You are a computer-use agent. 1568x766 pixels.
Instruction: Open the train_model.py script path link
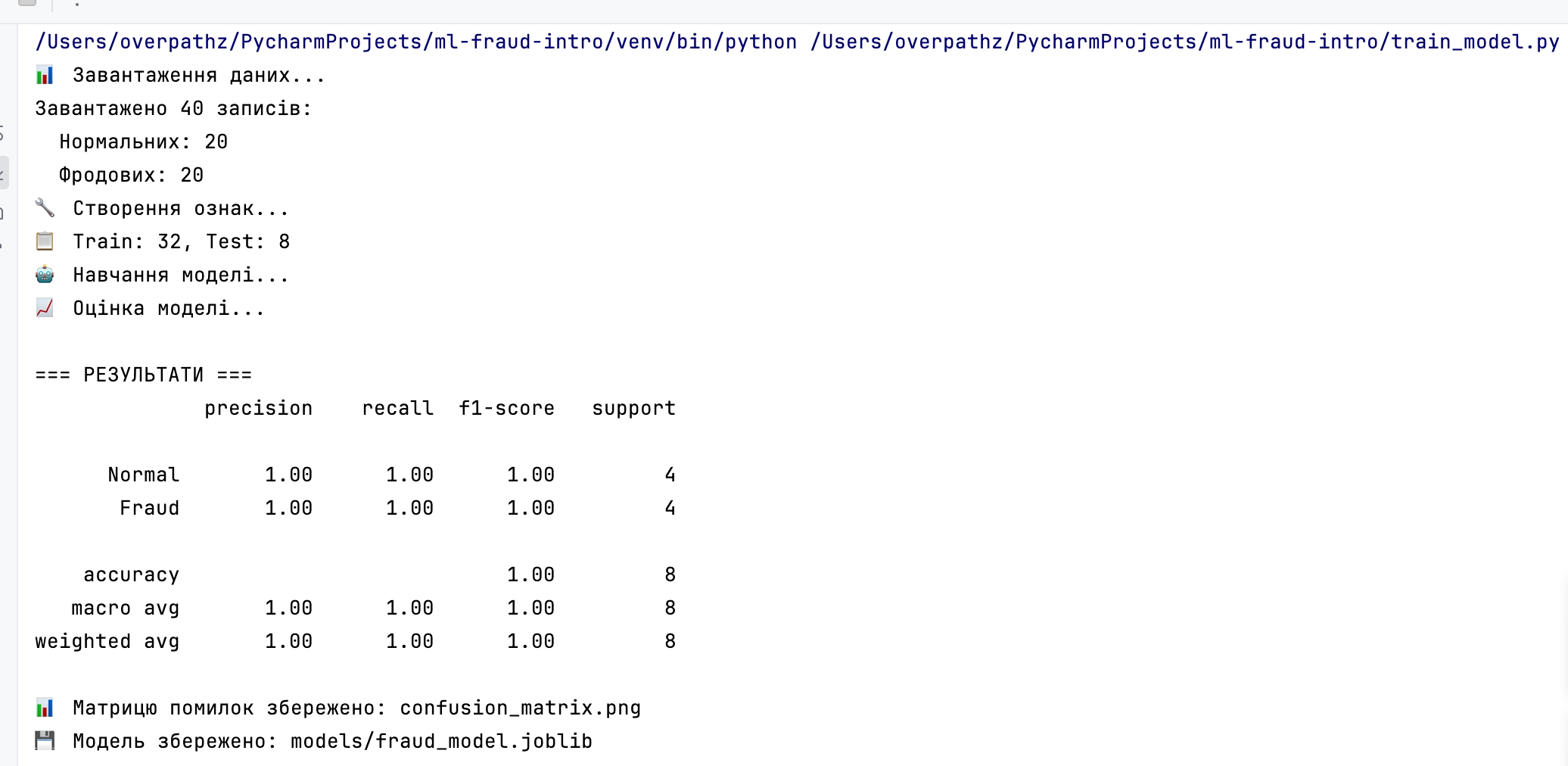click(1185, 42)
